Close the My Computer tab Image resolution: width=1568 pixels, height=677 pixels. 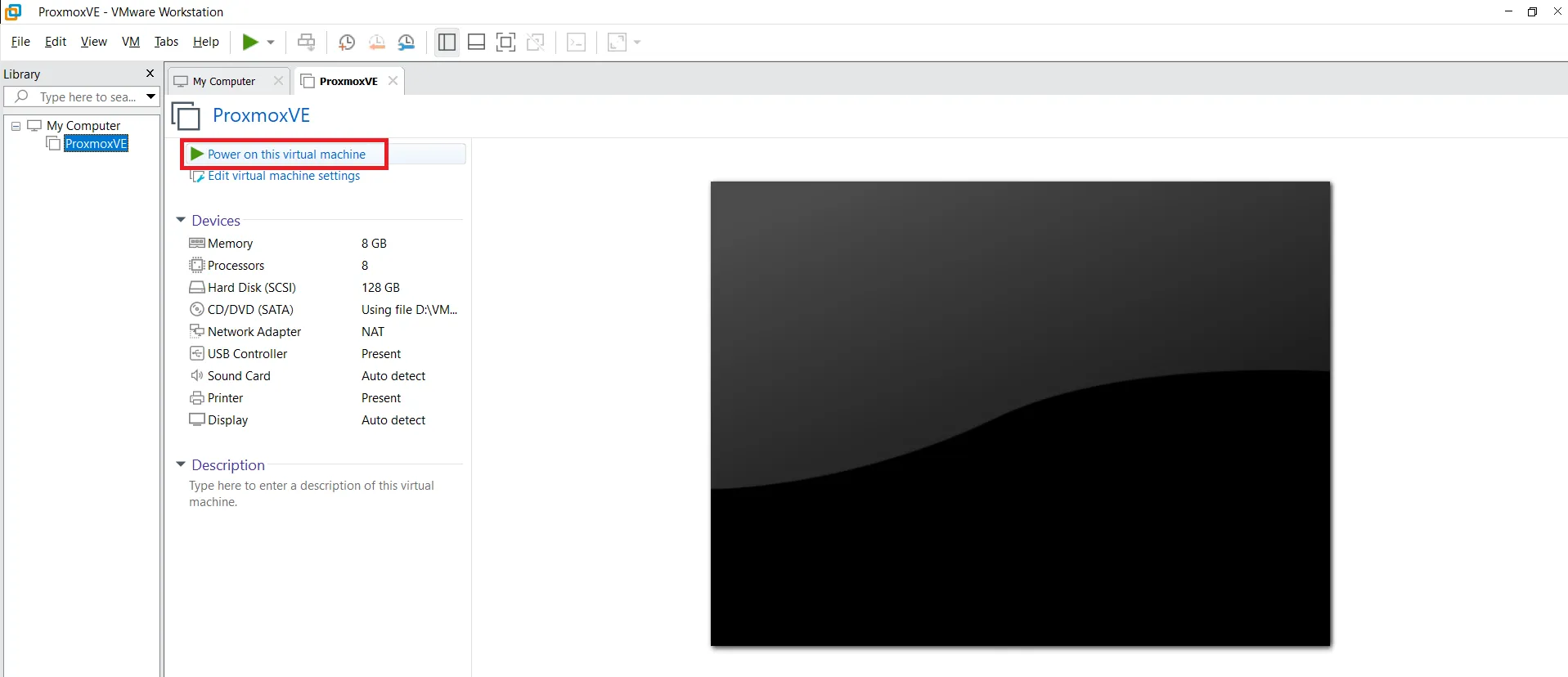click(x=278, y=81)
